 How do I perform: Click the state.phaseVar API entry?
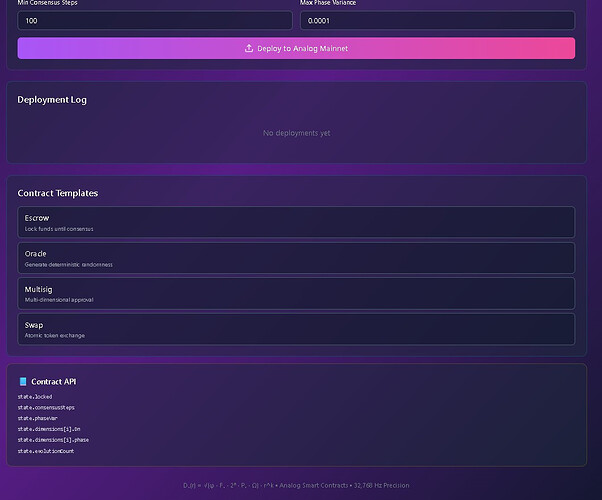tap(39, 419)
